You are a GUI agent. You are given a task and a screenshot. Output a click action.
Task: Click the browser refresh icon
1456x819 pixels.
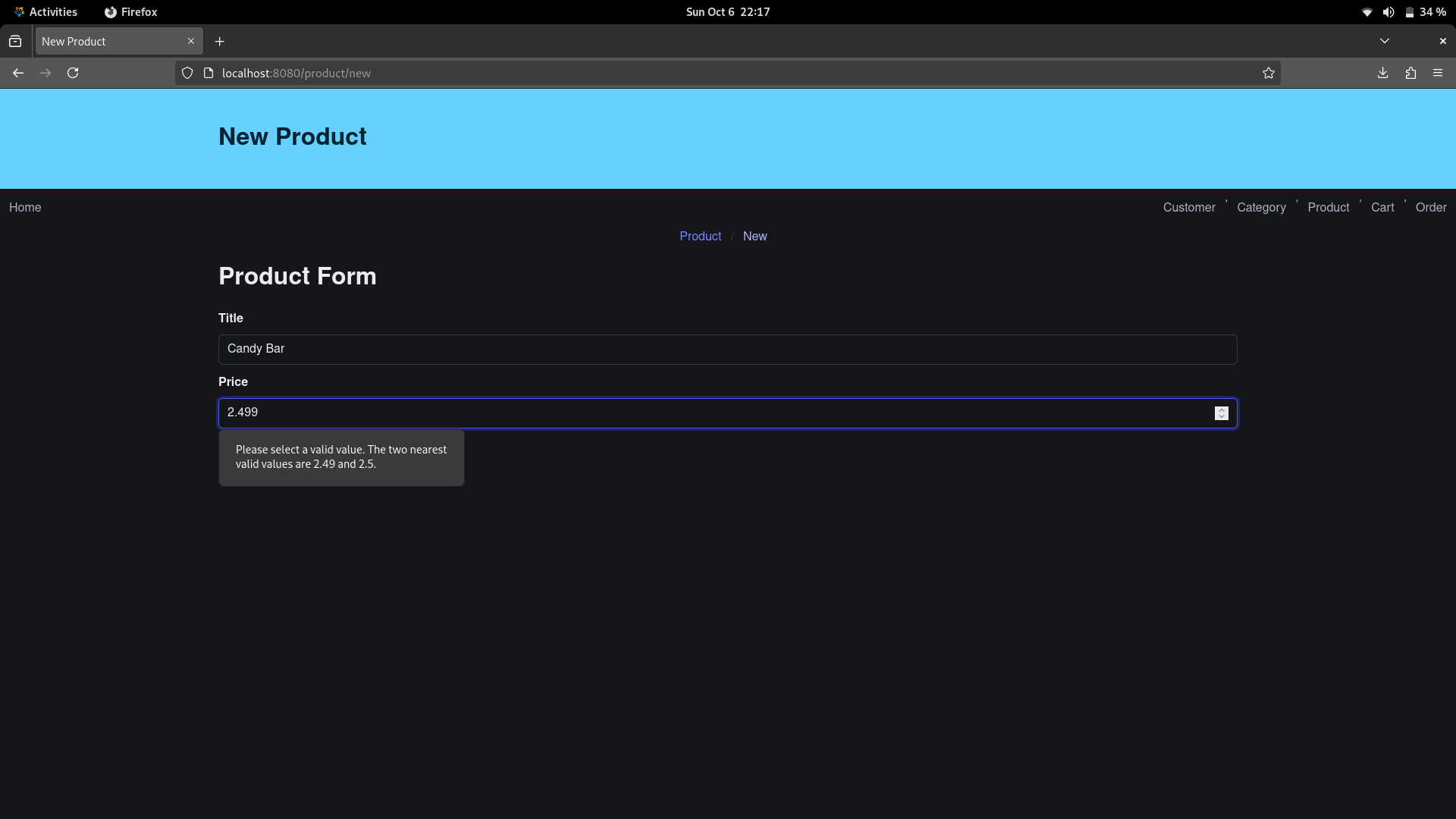click(x=73, y=72)
